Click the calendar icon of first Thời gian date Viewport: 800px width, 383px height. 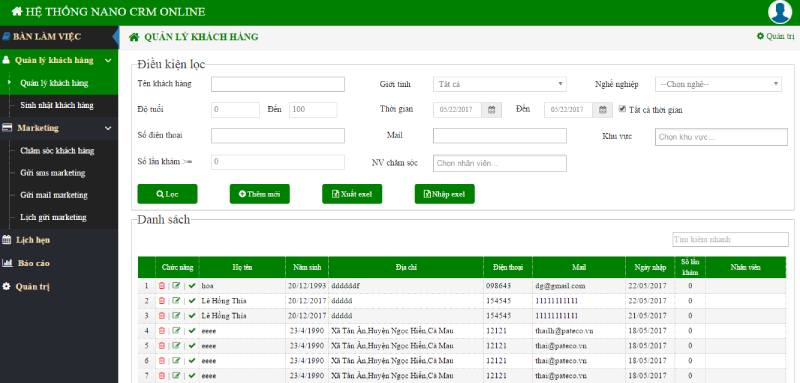[x=491, y=110]
